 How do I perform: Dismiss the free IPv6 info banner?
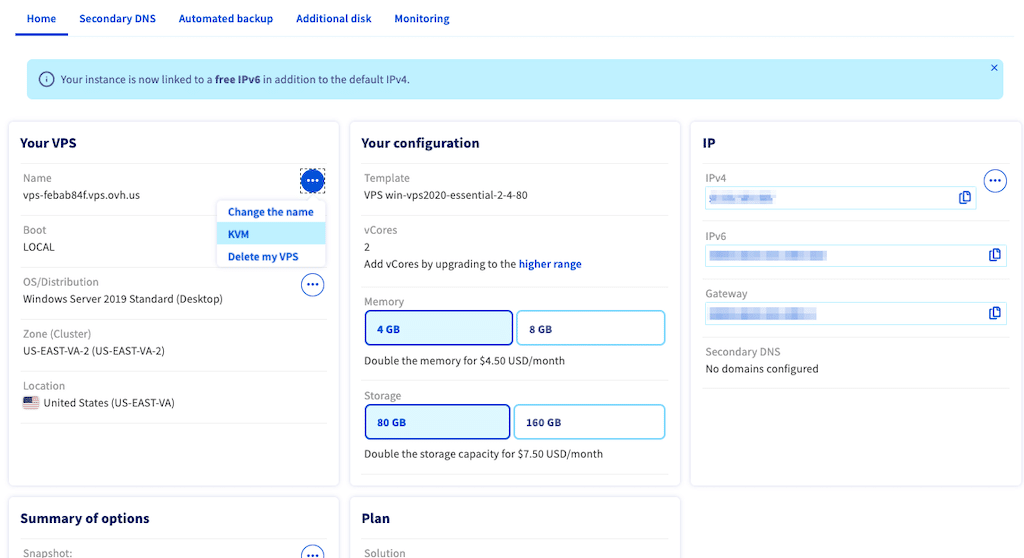994,68
